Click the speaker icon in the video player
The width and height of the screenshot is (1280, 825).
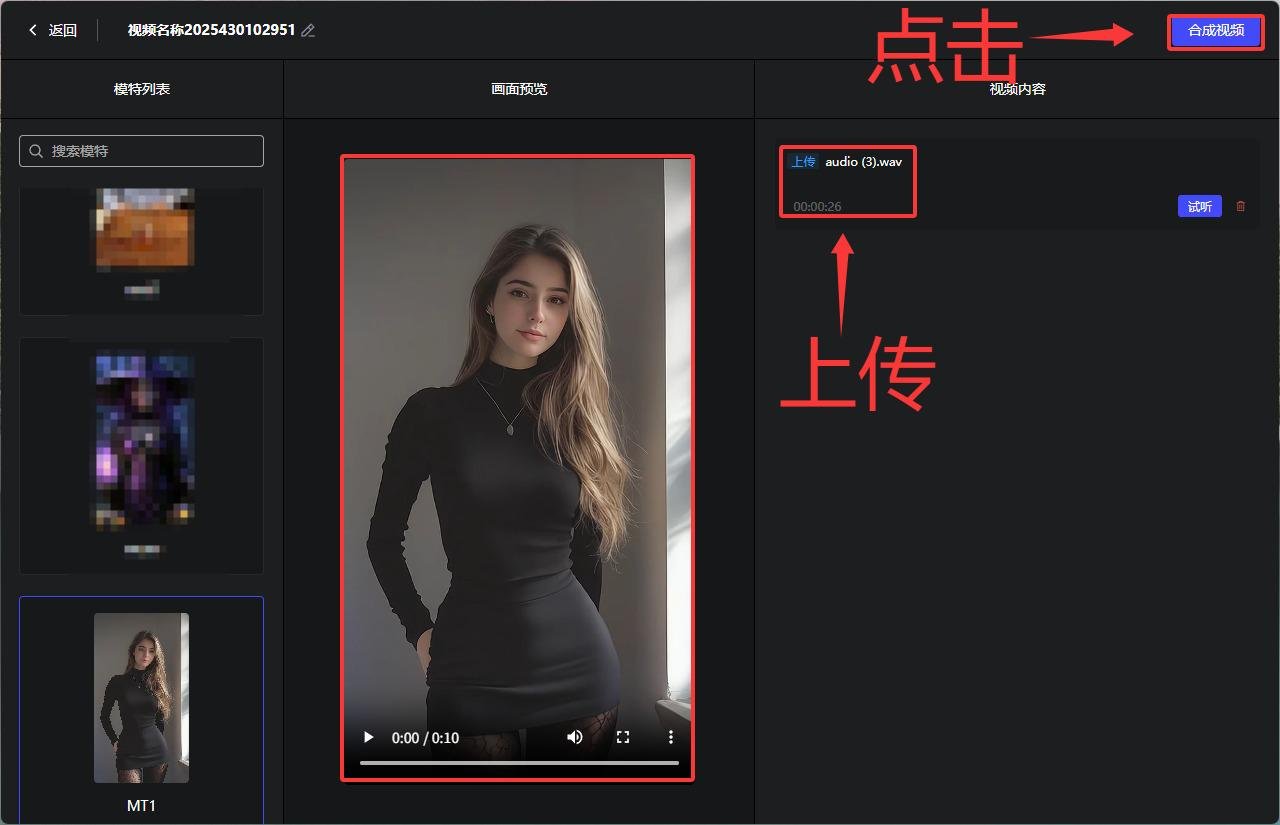point(574,737)
